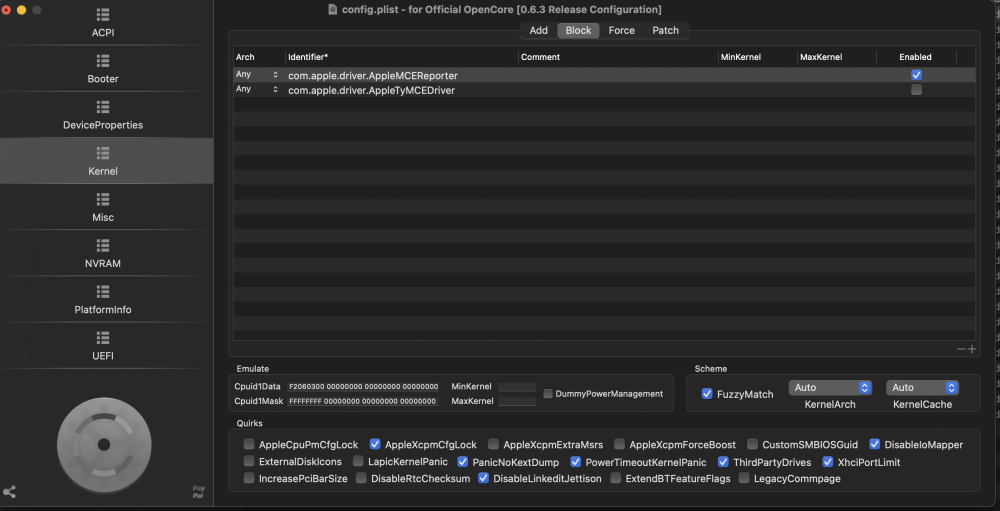Enable the AppleTyMCEDriver block entry checkbox

tap(916, 90)
